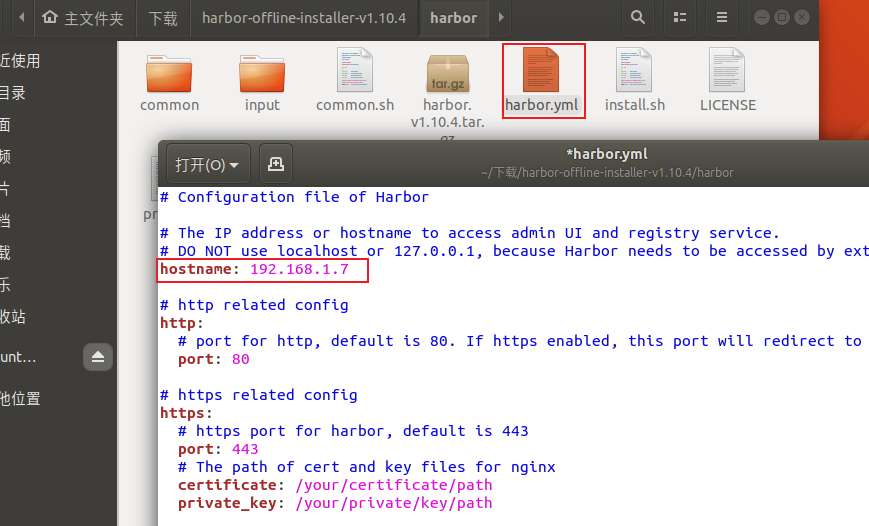Click the eject button in sidebar
Viewport: 869px width, 526px height.
pyautogui.click(x=98, y=356)
